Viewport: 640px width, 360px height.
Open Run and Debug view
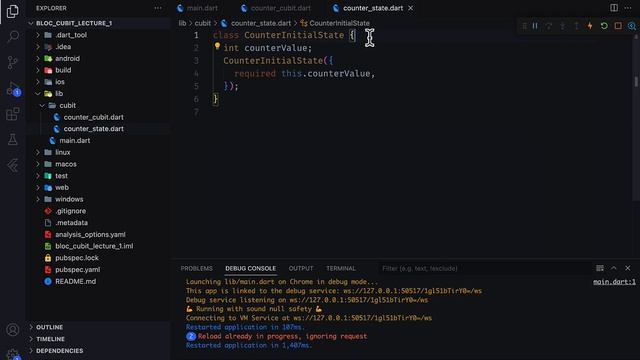click(x=13, y=88)
